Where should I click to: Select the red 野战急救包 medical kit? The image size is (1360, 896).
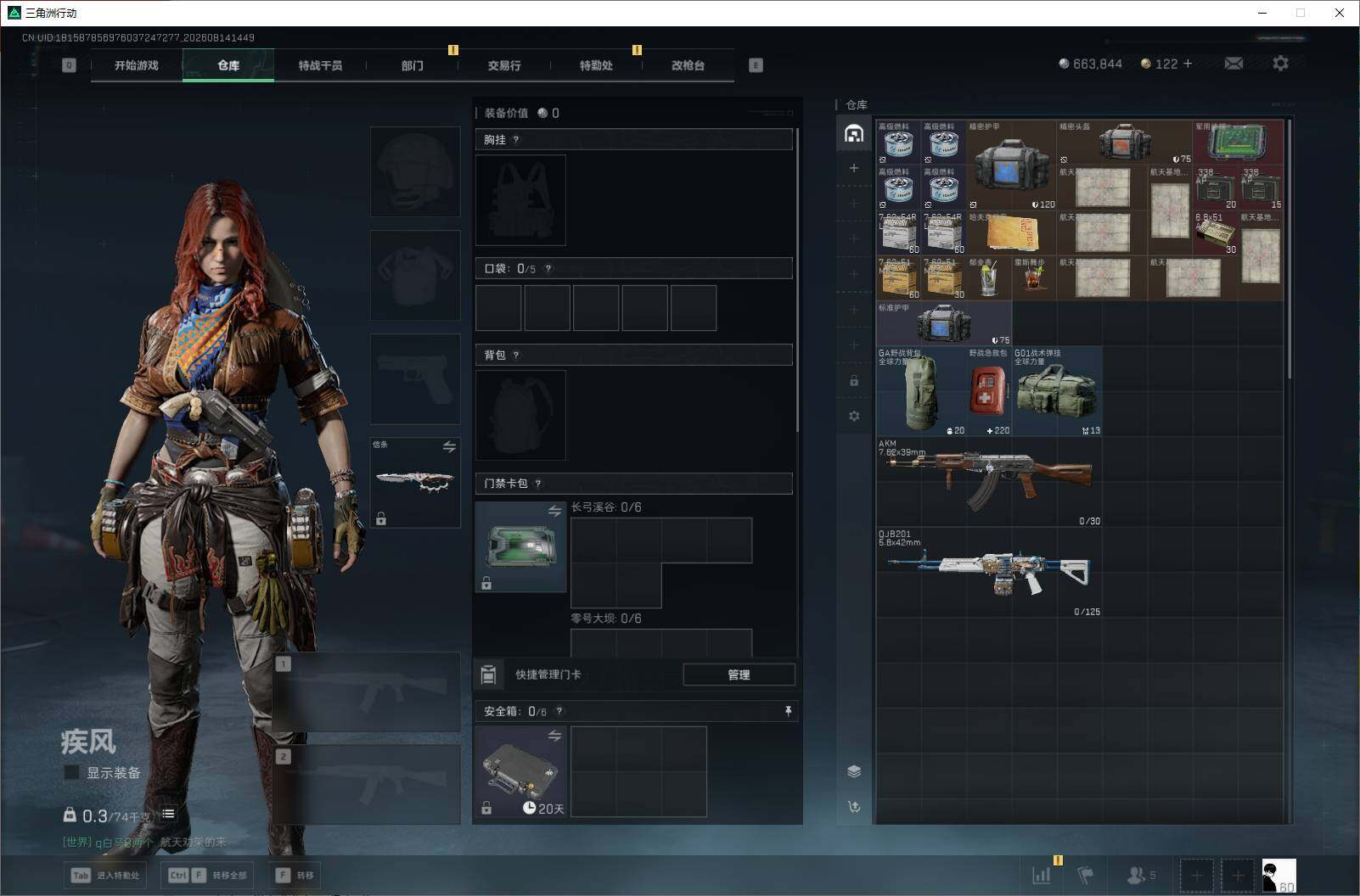point(989,391)
